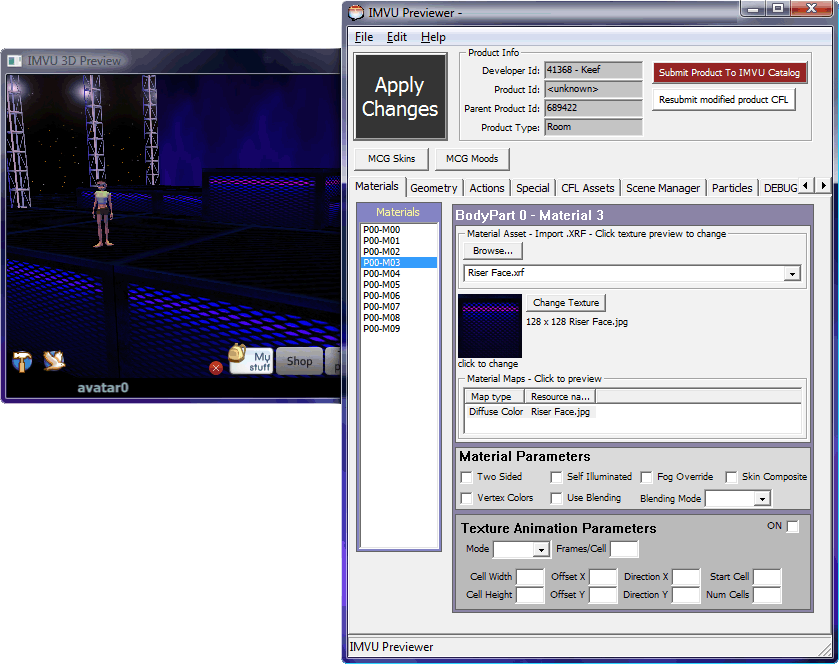Enable the Vertex Colors checkbox
The height and width of the screenshot is (664, 839).
[x=467, y=498]
